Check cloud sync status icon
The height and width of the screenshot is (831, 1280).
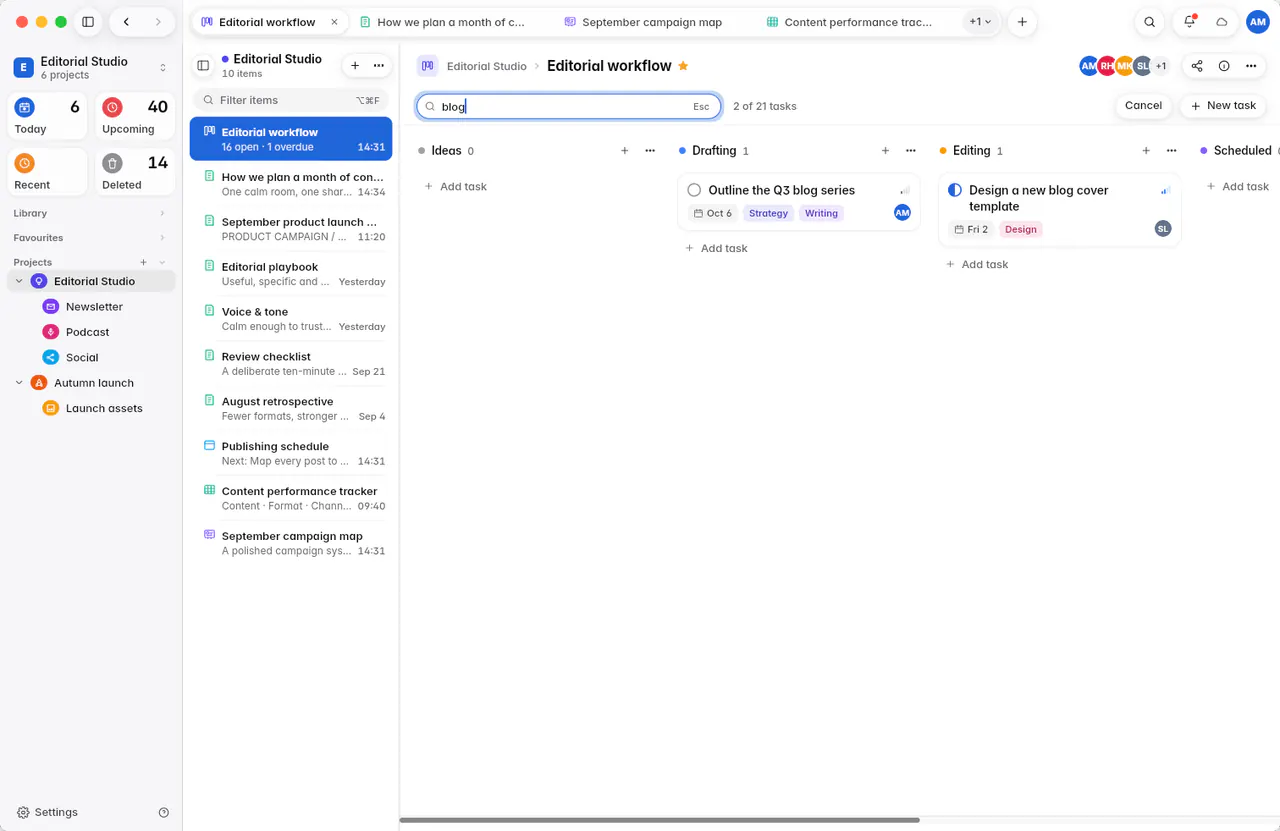tap(1221, 22)
